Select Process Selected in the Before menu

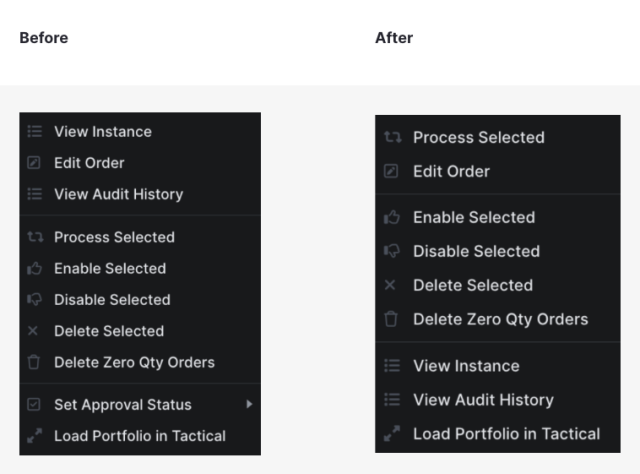coord(114,237)
